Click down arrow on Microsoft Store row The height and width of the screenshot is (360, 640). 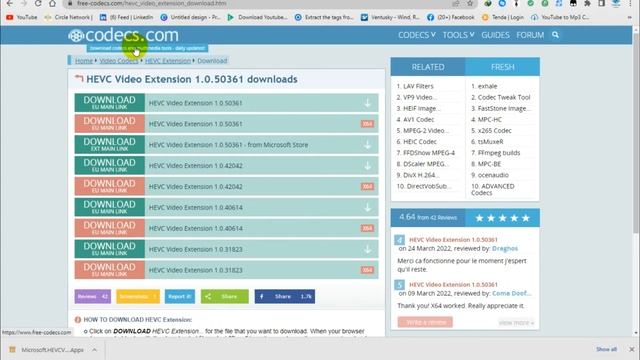coord(367,144)
